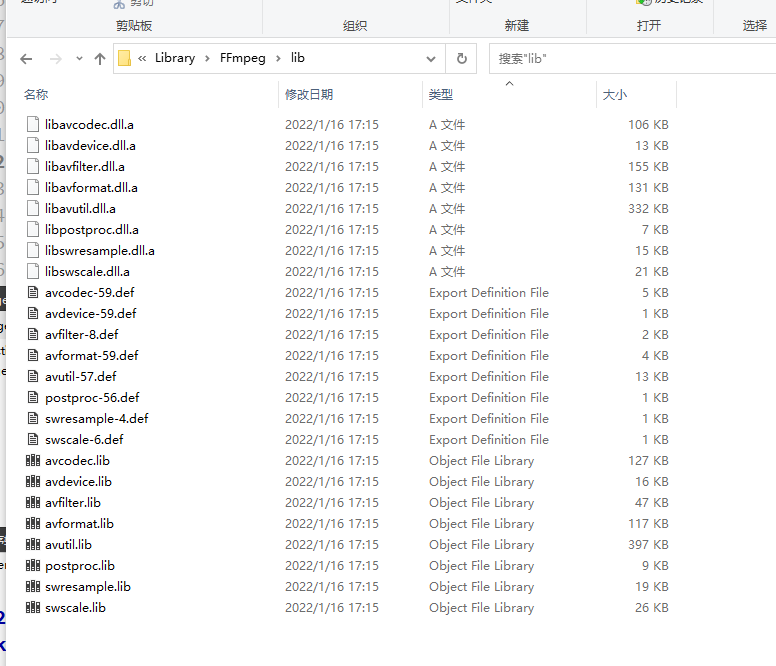The width and height of the screenshot is (776, 666).
Task: Open the Library breadcrumb folder
Action: pyautogui.click(x=175, y=58)
